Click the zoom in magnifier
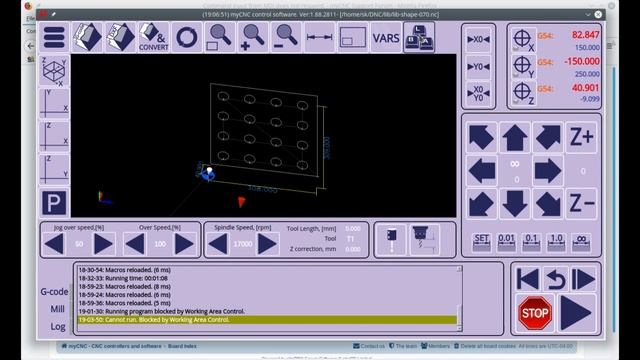 point(253,38)
